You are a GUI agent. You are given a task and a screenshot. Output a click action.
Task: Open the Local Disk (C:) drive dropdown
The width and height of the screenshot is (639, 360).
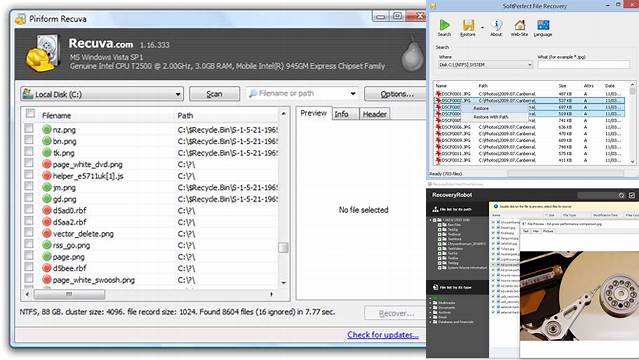(102, 94)
